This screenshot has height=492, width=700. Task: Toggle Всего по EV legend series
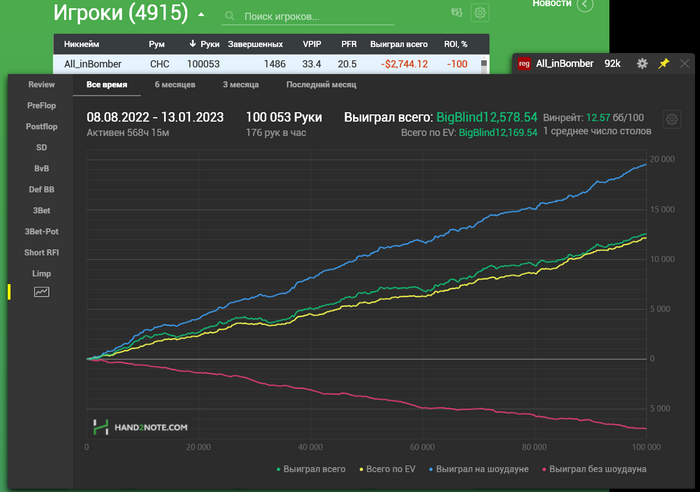coord(387,469)
